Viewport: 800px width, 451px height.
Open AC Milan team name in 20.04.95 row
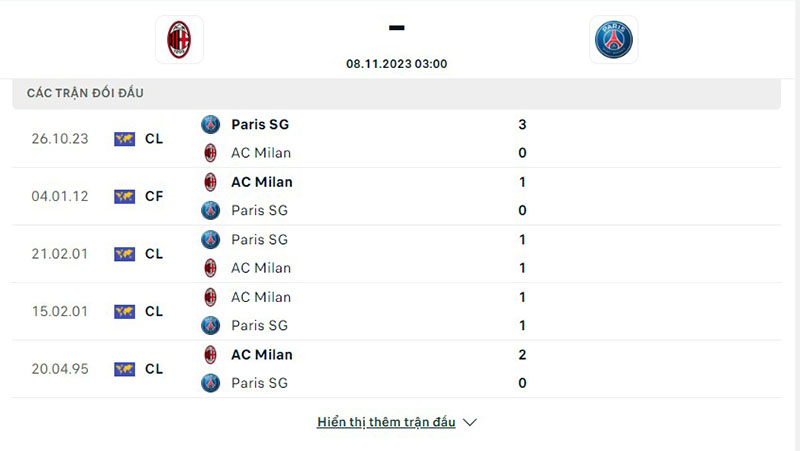[262, 354]
